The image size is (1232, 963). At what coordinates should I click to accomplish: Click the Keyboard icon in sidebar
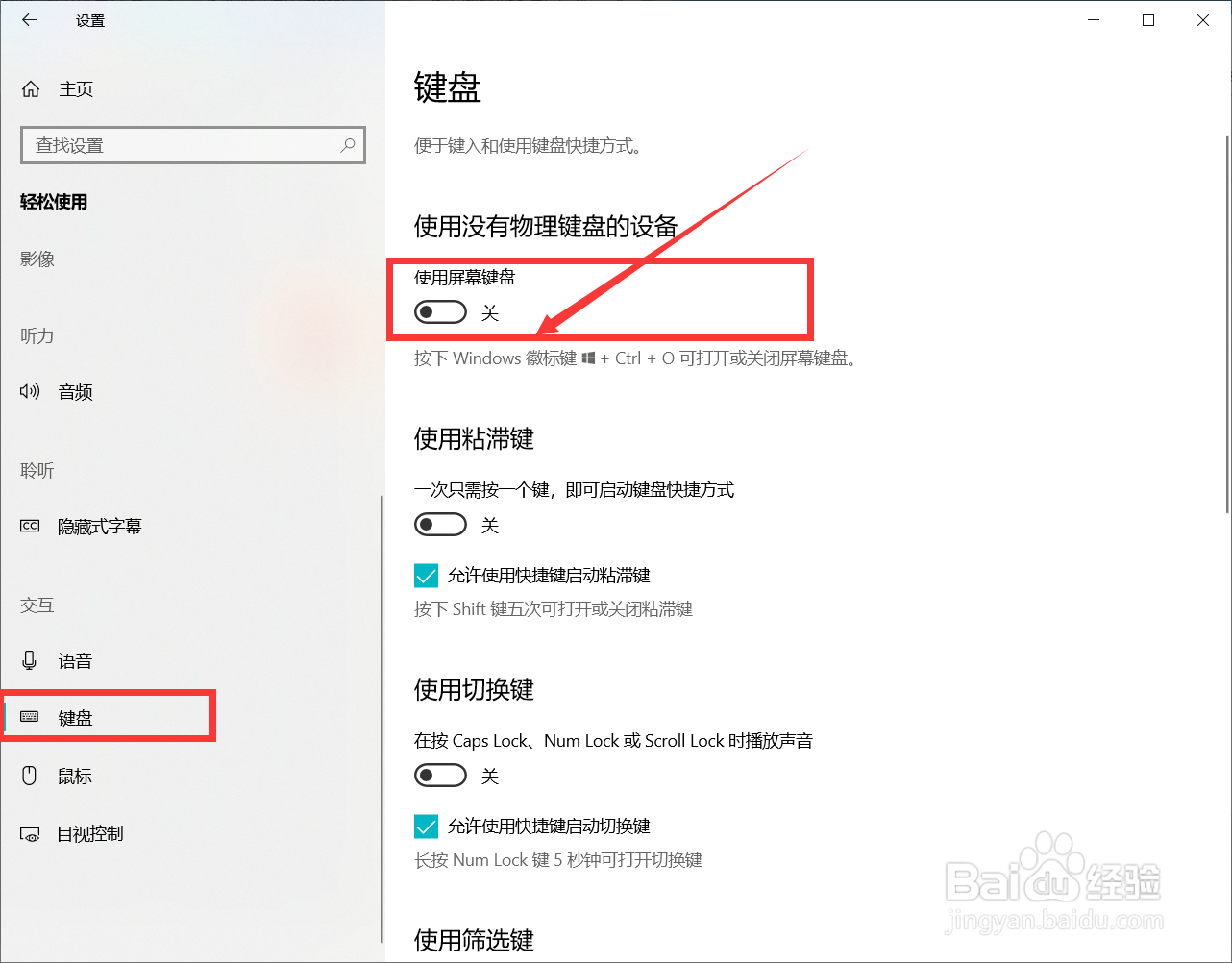(x=30, y=717)
